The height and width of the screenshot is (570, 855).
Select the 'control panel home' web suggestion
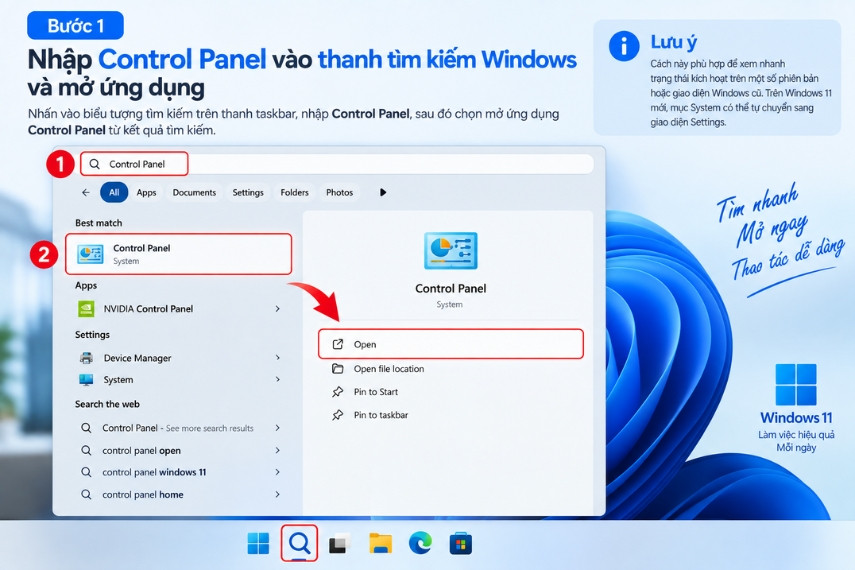(143, 495)
